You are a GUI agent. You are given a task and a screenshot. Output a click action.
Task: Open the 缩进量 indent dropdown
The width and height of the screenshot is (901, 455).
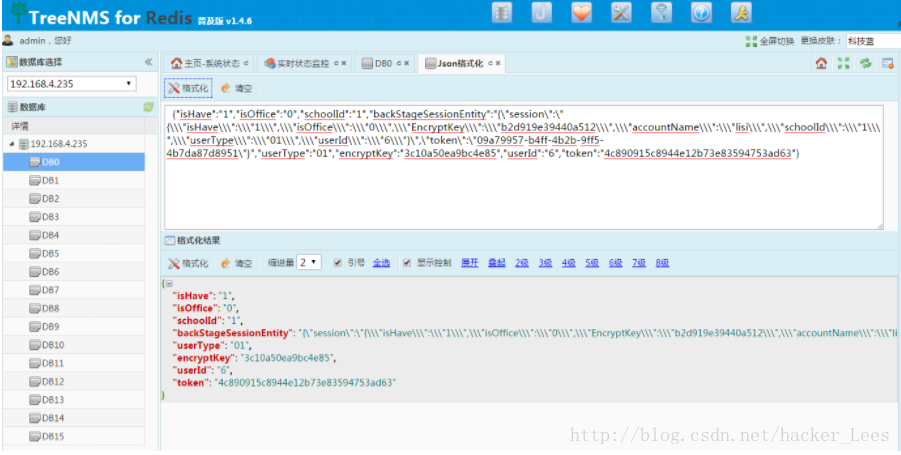click(x=309, y=263)
